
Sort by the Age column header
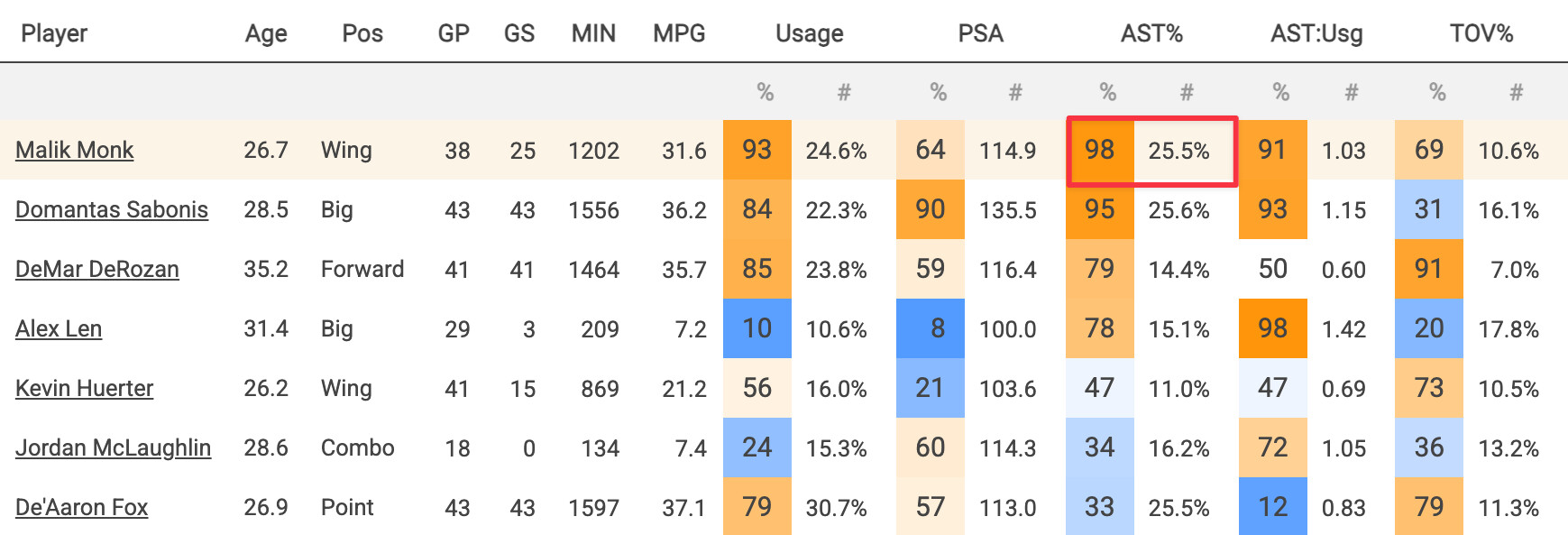(x=266, y=33)
